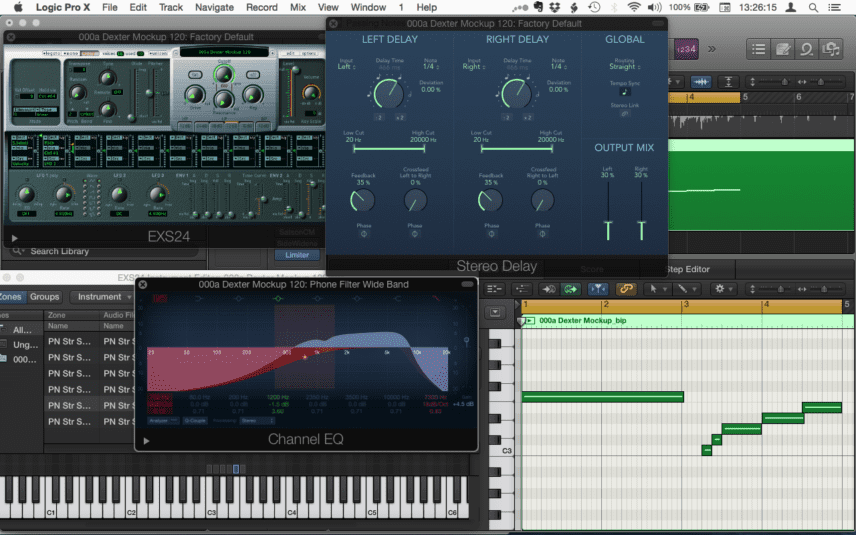Open the Navigate menu

coord(215,7)
